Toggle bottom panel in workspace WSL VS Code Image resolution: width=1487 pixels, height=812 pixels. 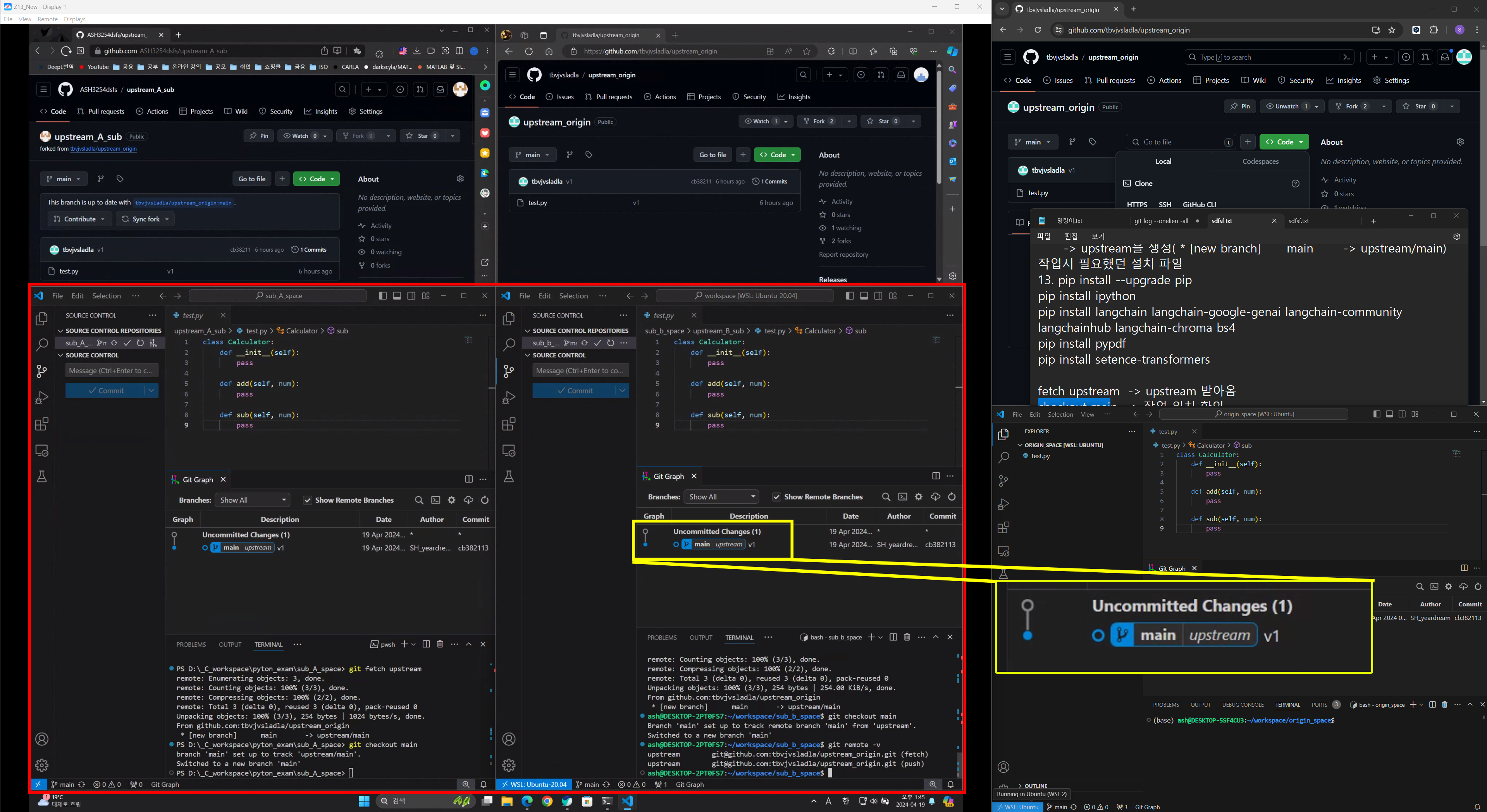point(864,295)
